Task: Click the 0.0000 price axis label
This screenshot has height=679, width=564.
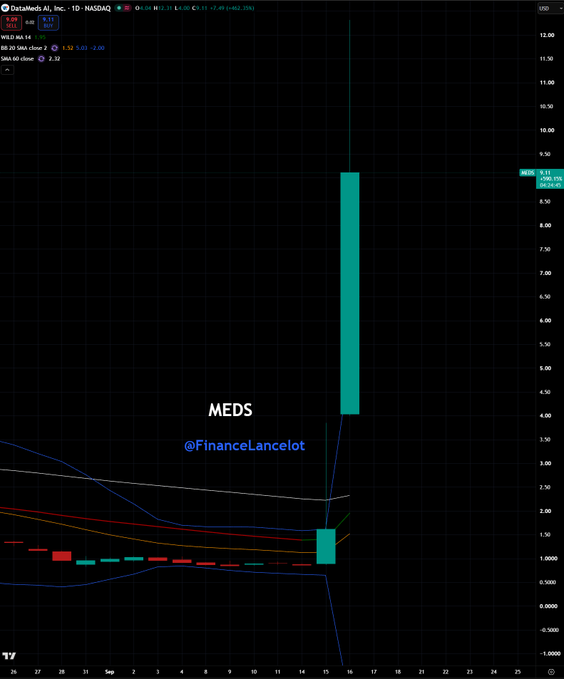Action: (548, 606)
